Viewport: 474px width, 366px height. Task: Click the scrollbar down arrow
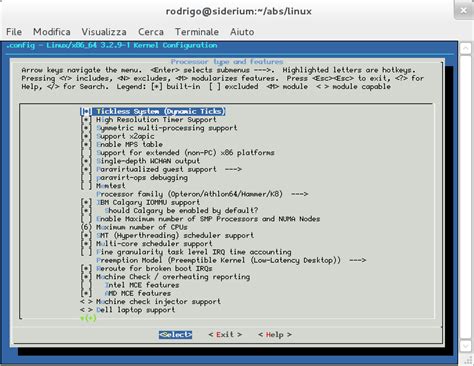(466, 346)
